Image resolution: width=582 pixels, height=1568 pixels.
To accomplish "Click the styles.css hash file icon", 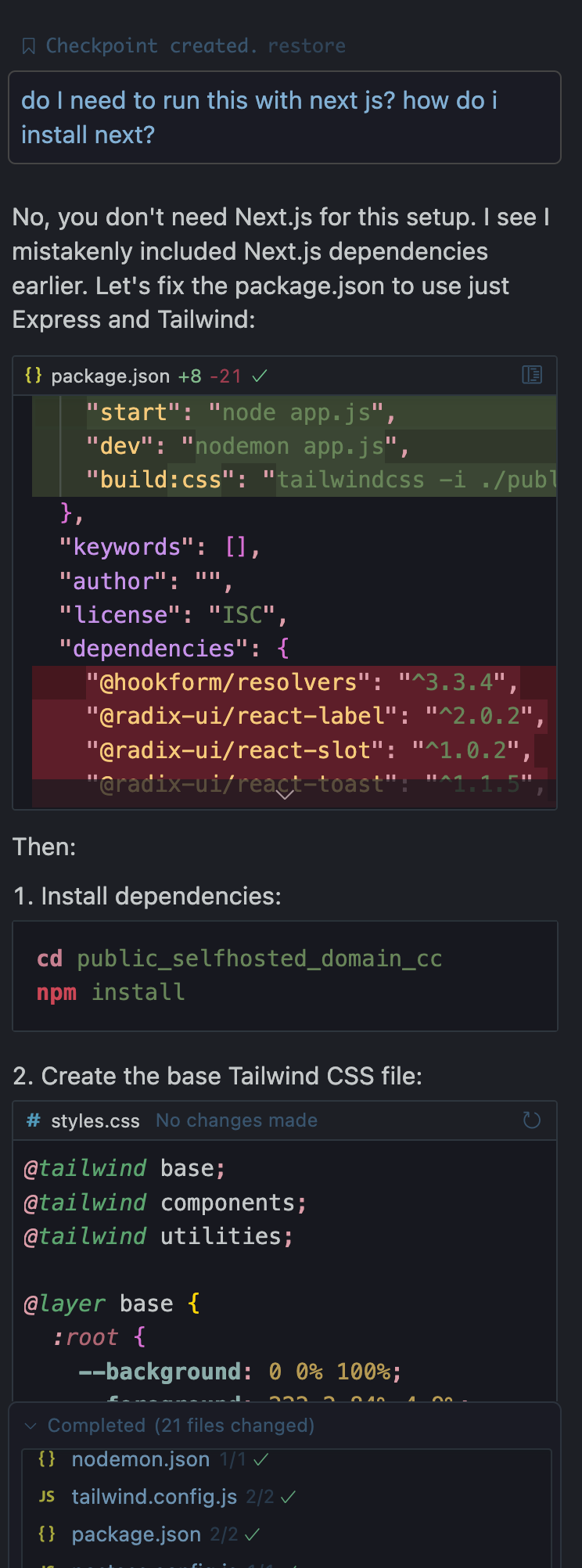I will tap(33, 1120).
